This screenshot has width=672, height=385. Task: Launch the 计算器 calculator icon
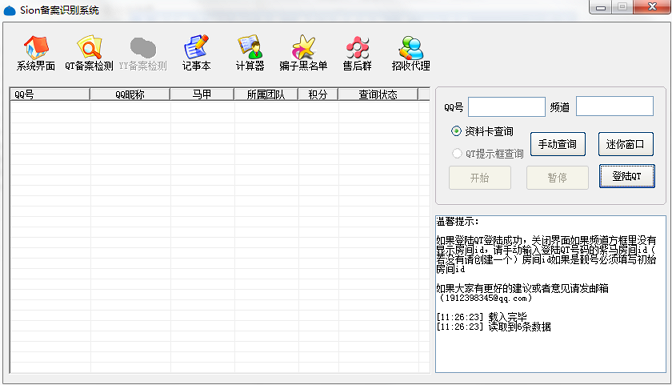(x=250, y=53)
